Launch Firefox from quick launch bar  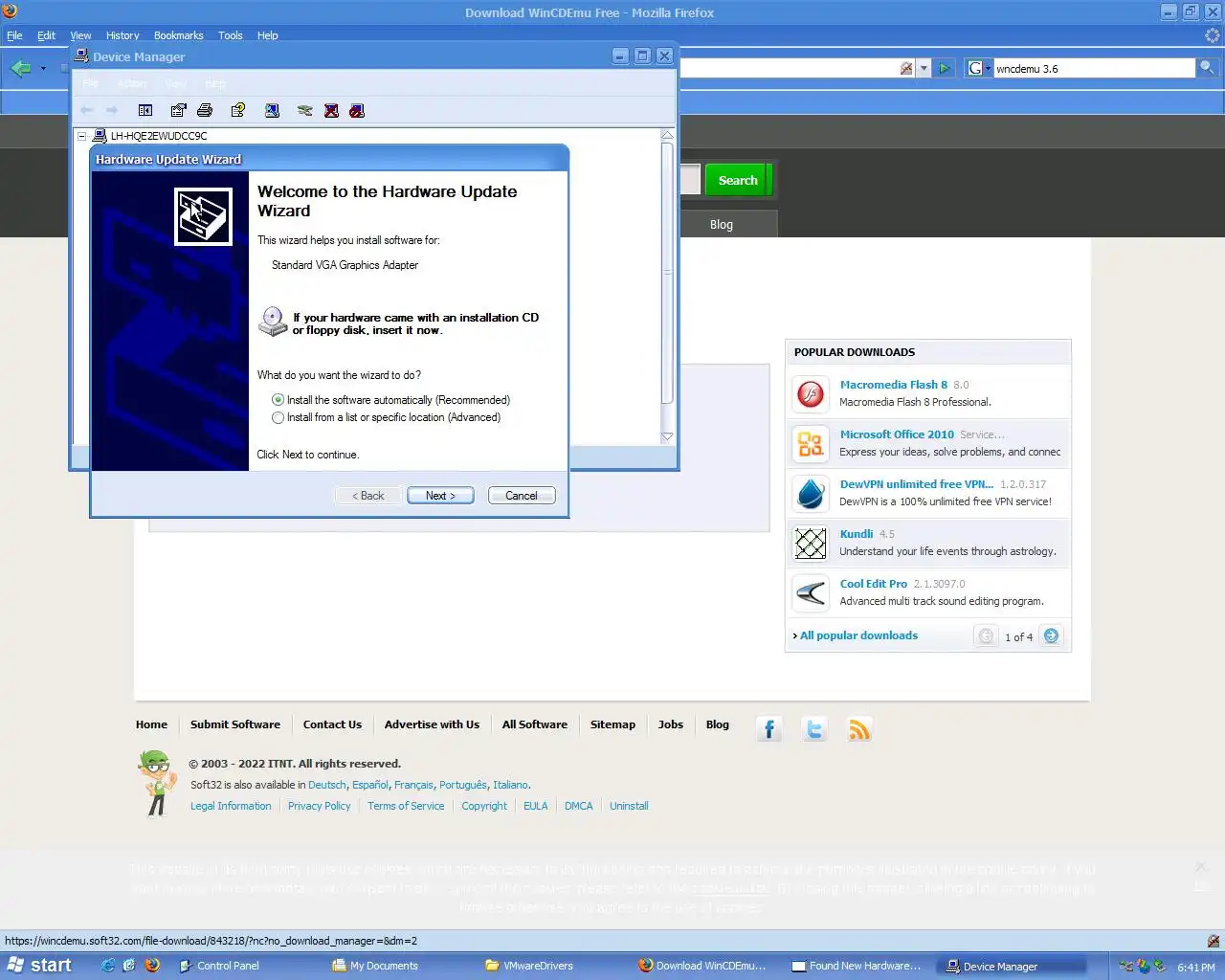tap(152, 966)
